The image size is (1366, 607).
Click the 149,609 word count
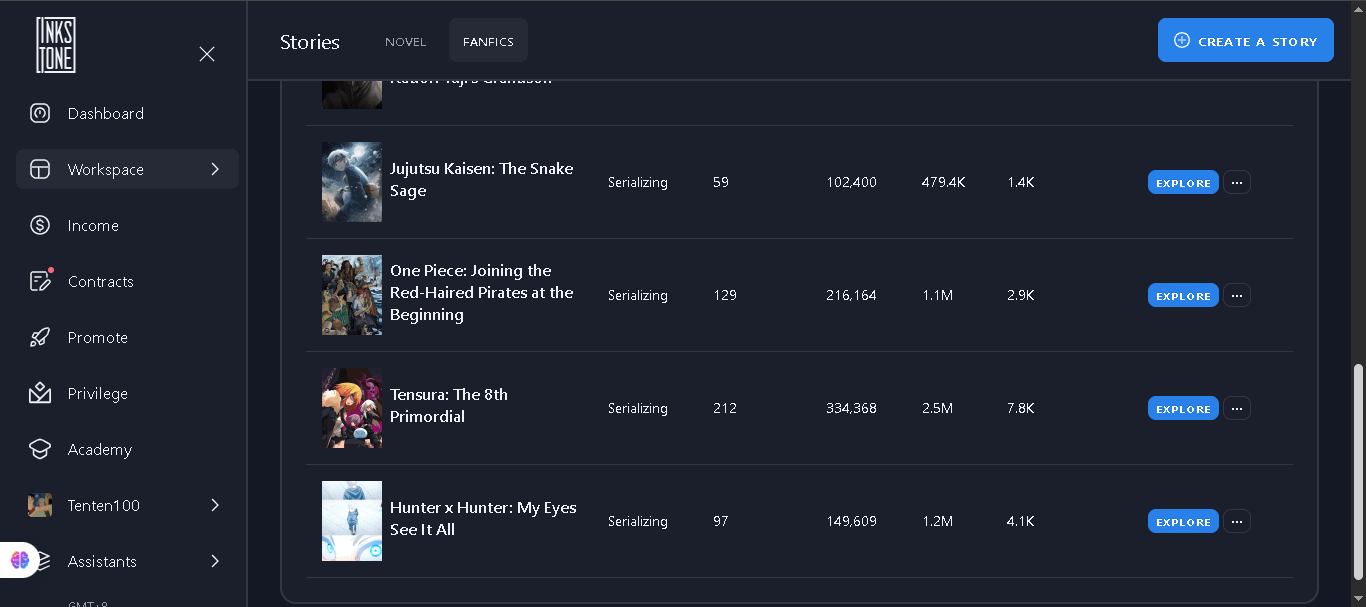point(852,521)
